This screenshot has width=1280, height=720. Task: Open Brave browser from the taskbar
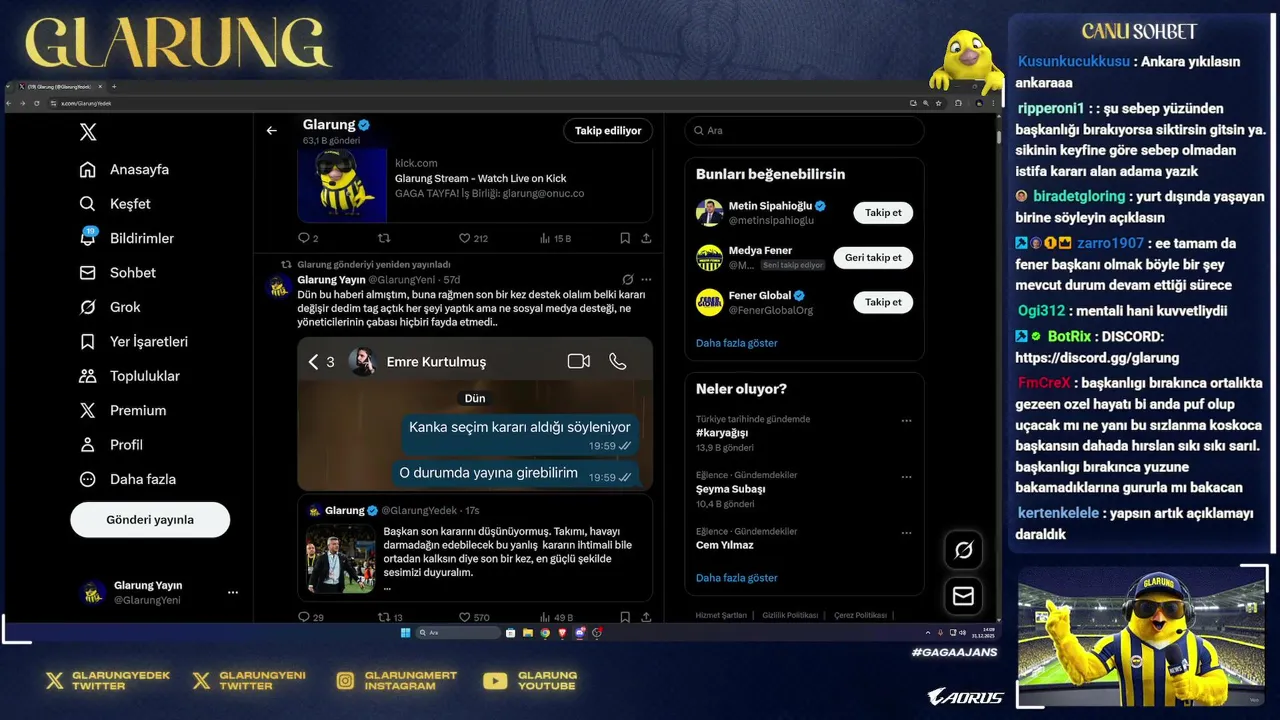[562, 633]
